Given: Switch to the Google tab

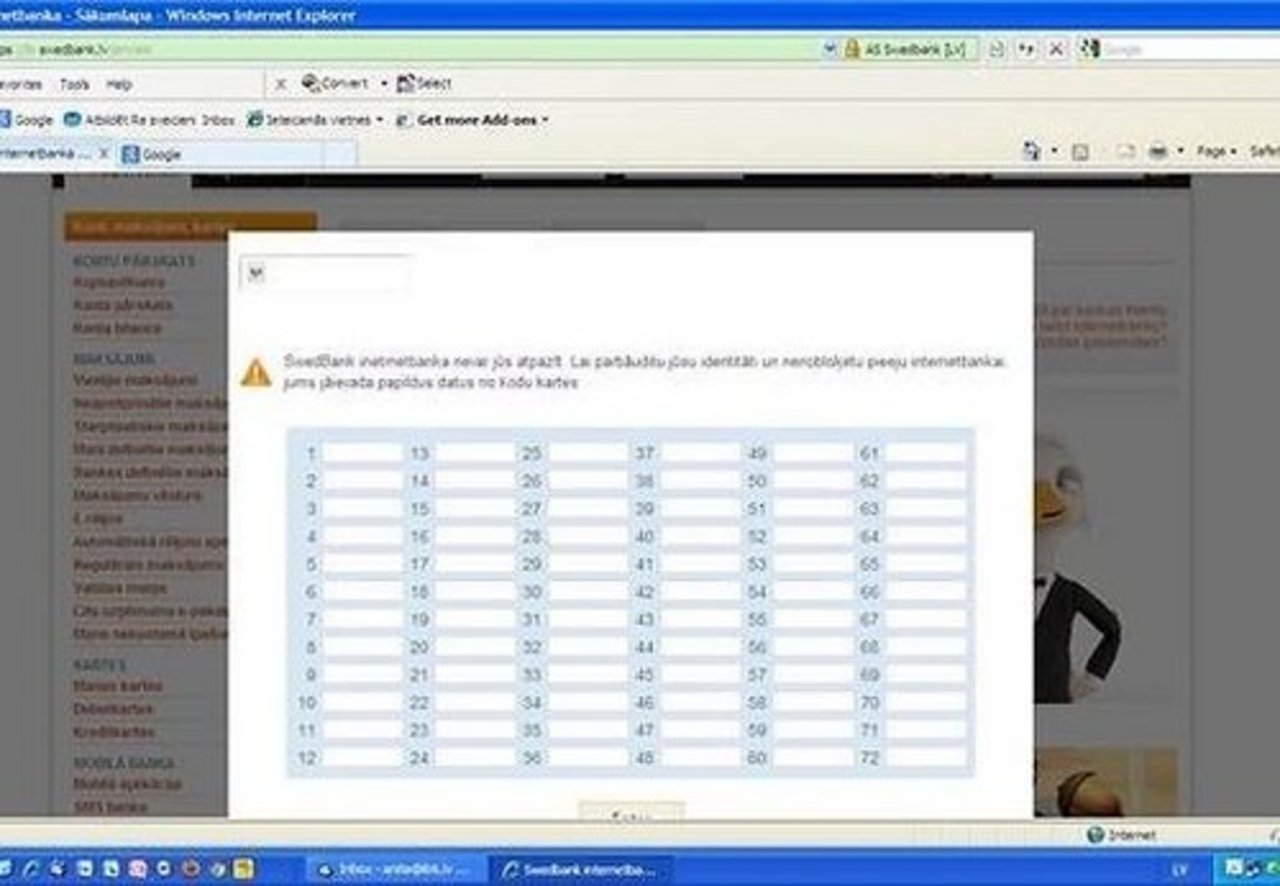Looking at the screenshot, I should click(221, 155).
